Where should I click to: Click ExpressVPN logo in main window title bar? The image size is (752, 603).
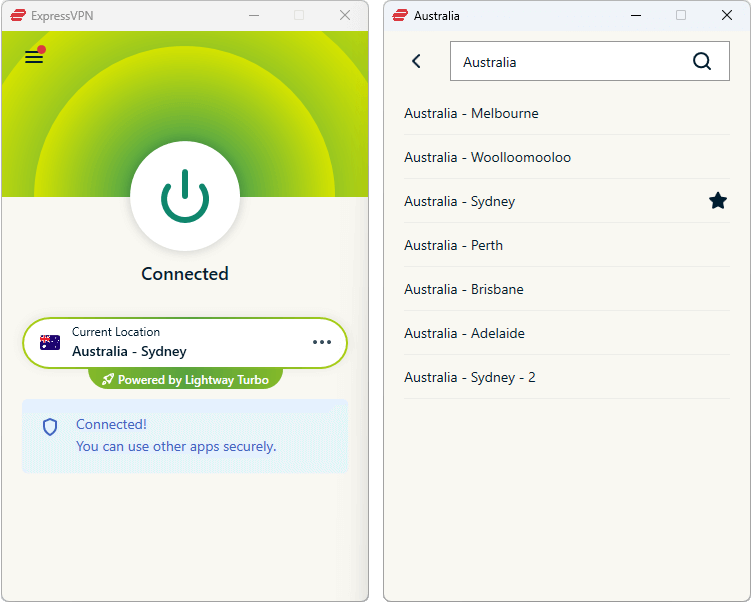coord(18,15)
